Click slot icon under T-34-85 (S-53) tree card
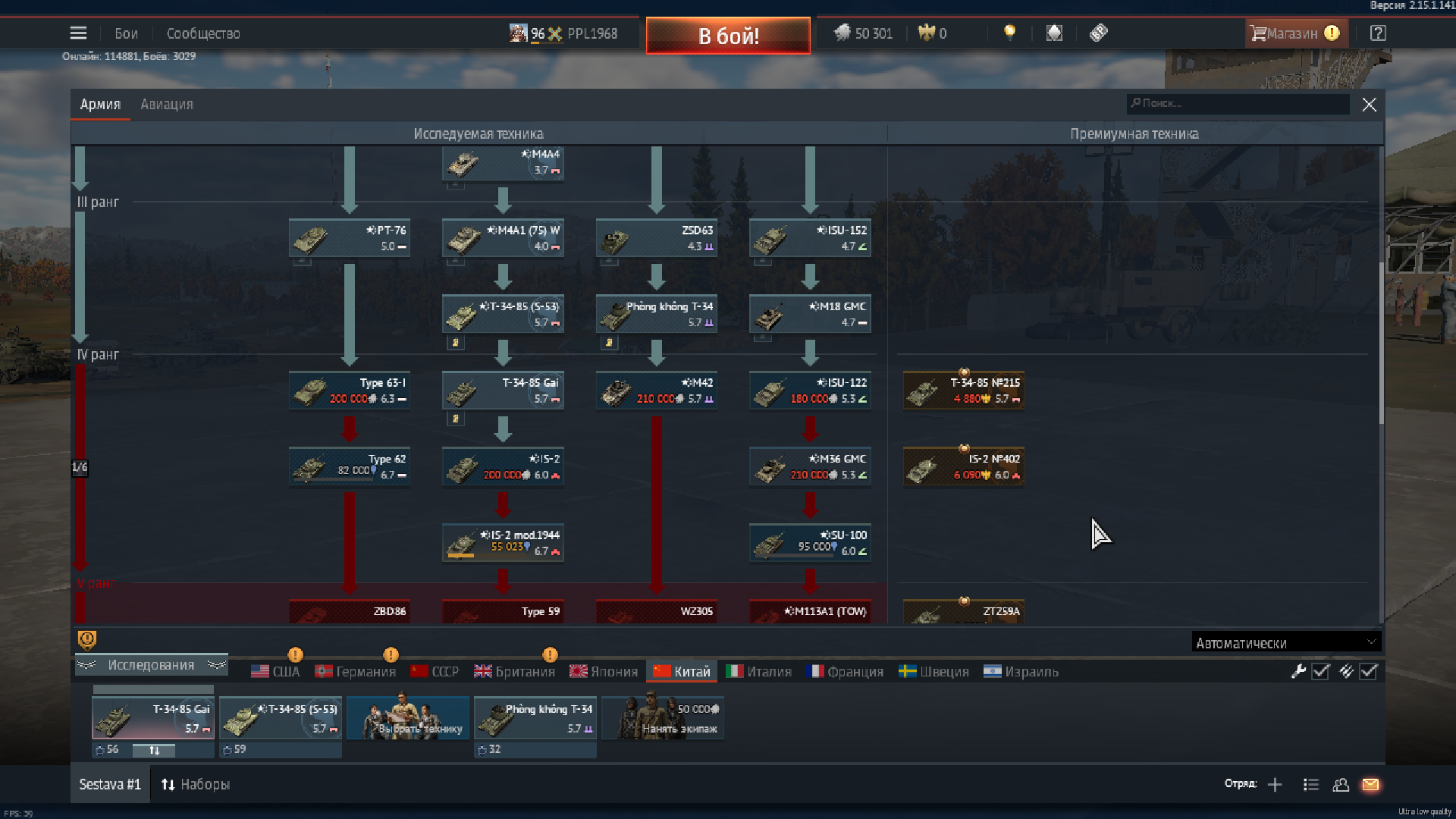 click(x=456, y=343)
